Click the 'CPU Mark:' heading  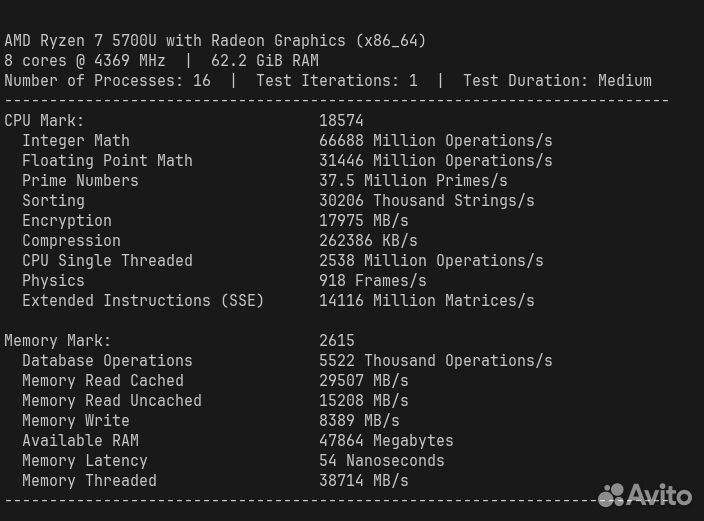tap(44, 121)
